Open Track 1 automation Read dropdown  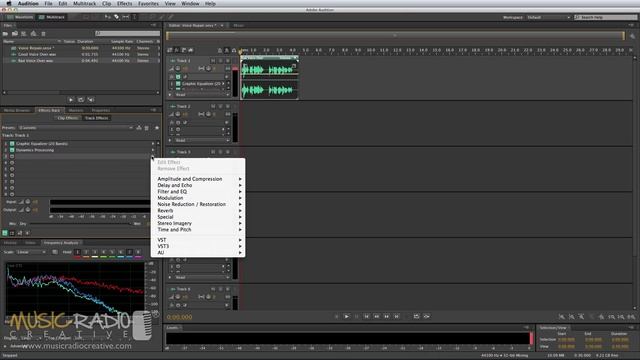(202, 95)
